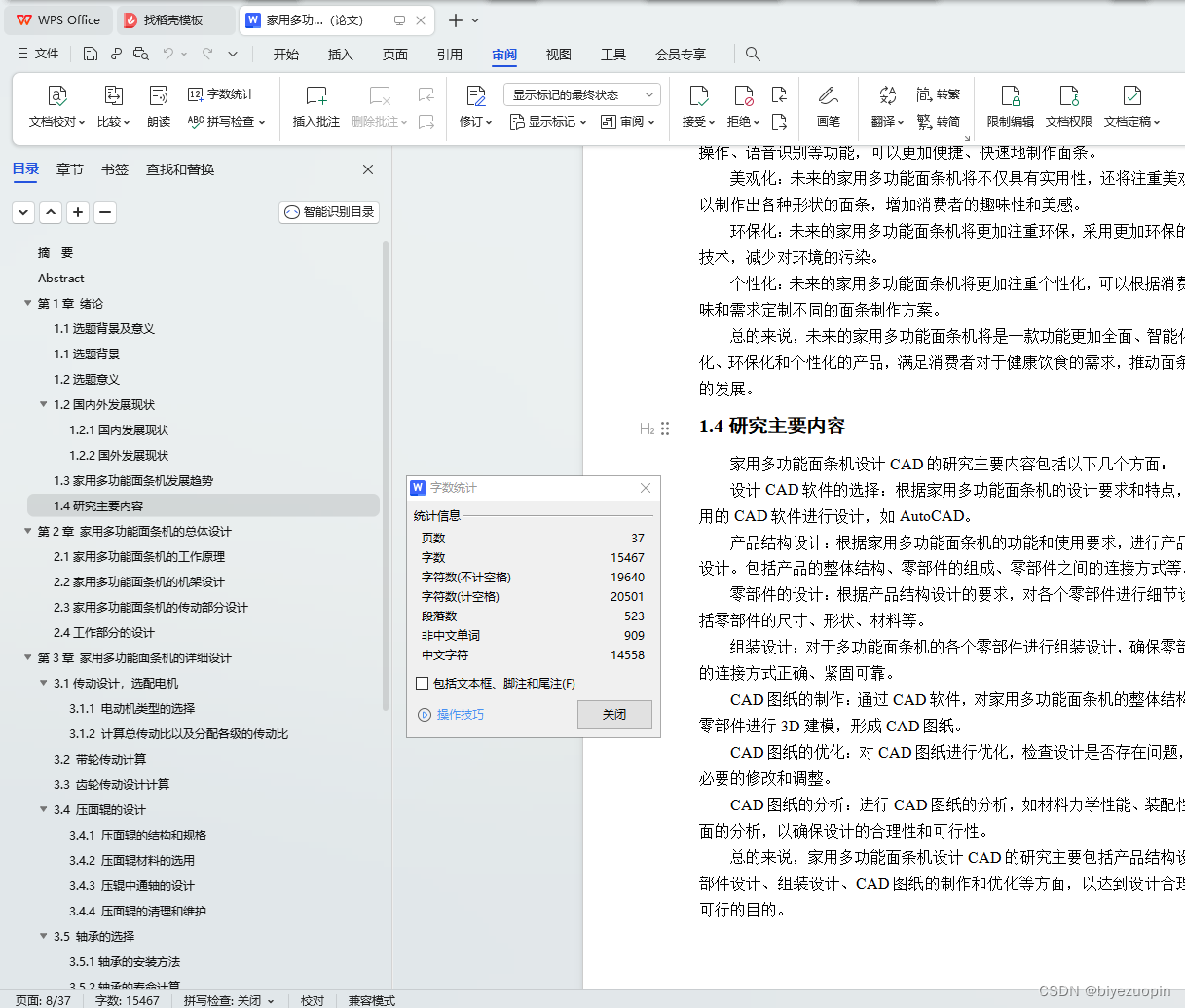This screenshot has width=1185, height=1008.
Task: Click the 比较 compare documents icon
Action: click(x=113, y=95)
